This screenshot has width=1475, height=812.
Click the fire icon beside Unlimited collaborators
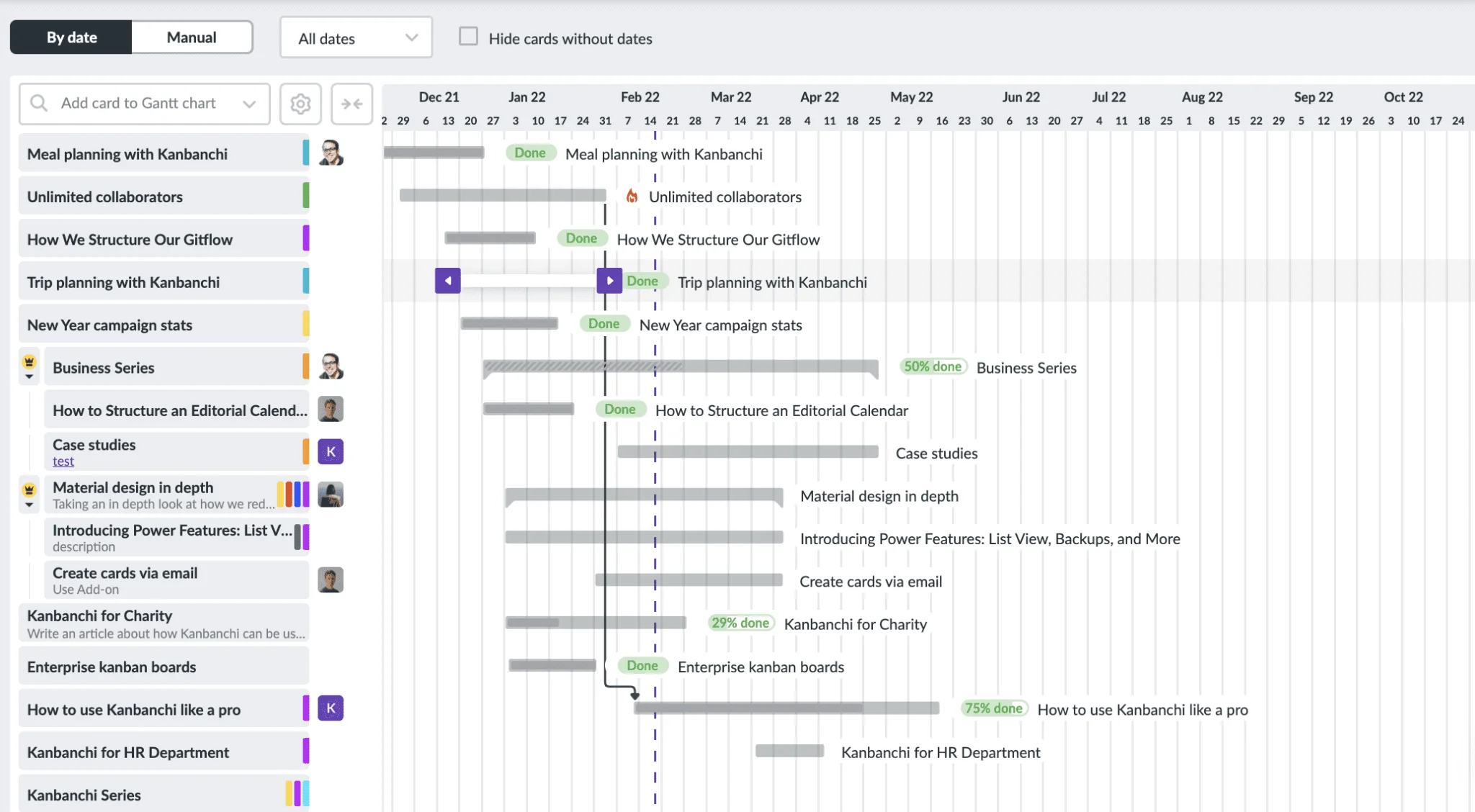coord(632,195)
